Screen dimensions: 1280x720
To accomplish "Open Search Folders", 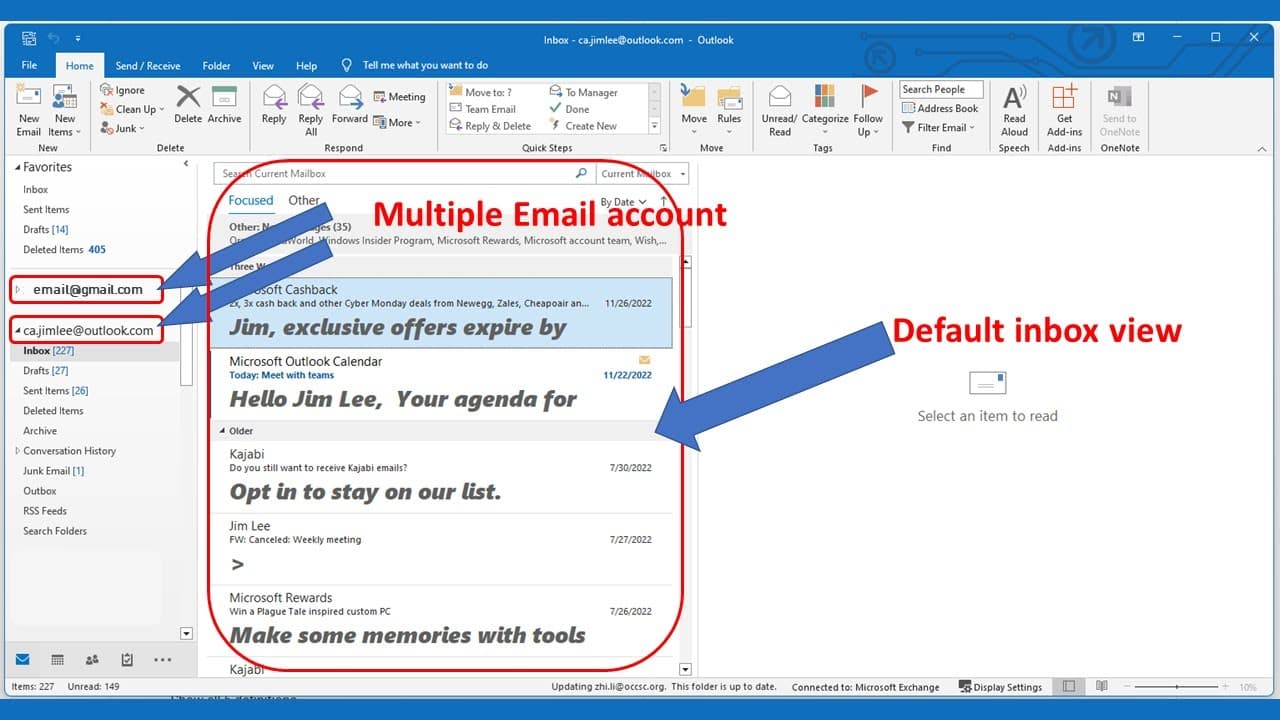I will [x=55, y=531].
